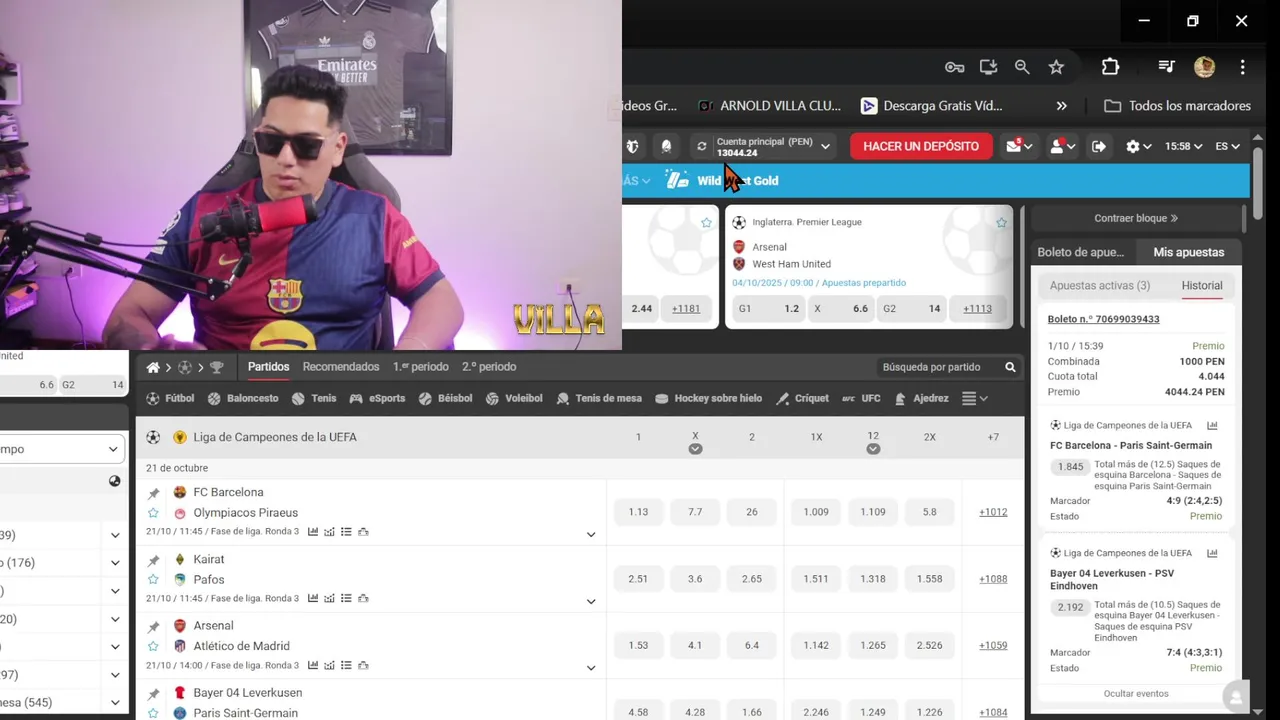Click the home icon in breadcrumb

pos(153,368)
